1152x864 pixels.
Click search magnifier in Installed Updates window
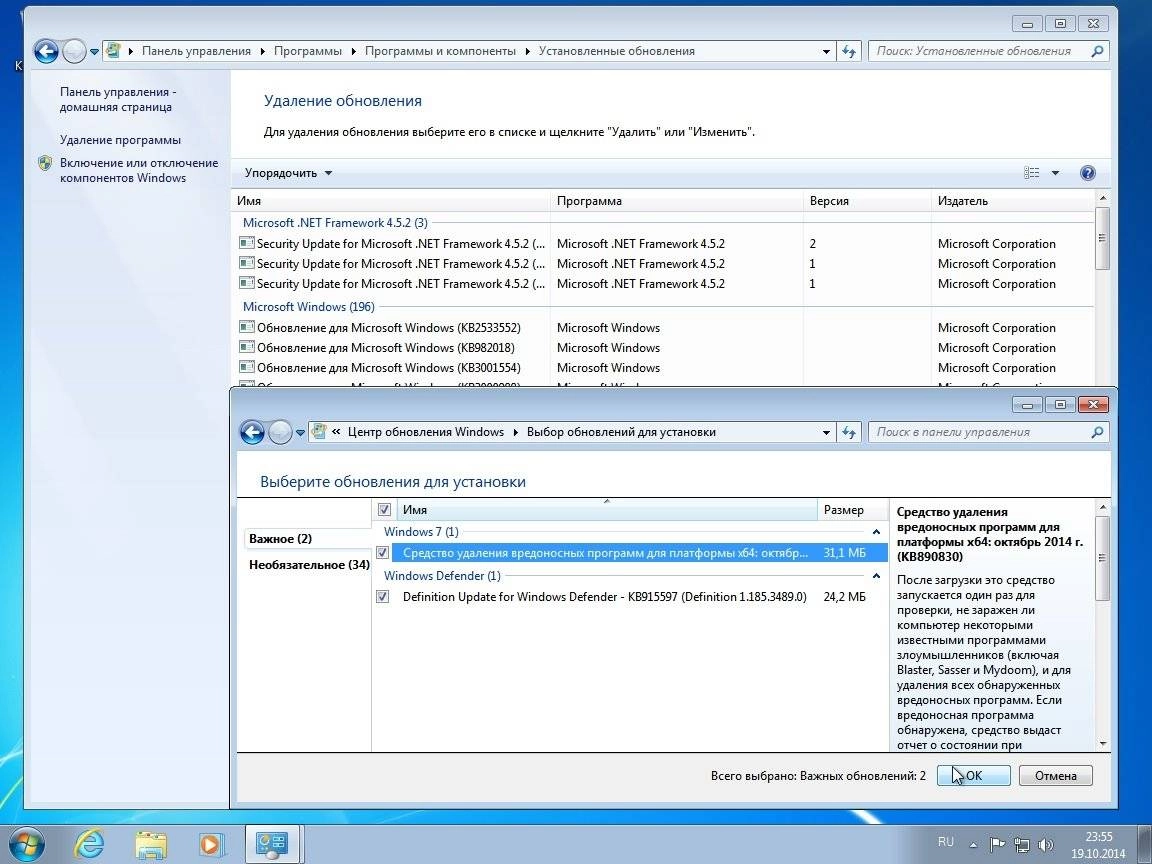pos(1097,51)
